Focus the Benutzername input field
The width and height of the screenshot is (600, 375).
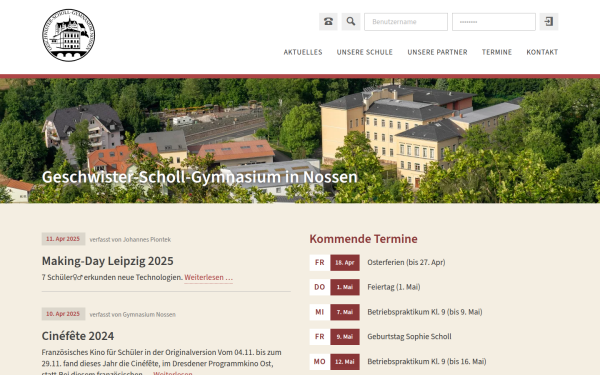406,22
